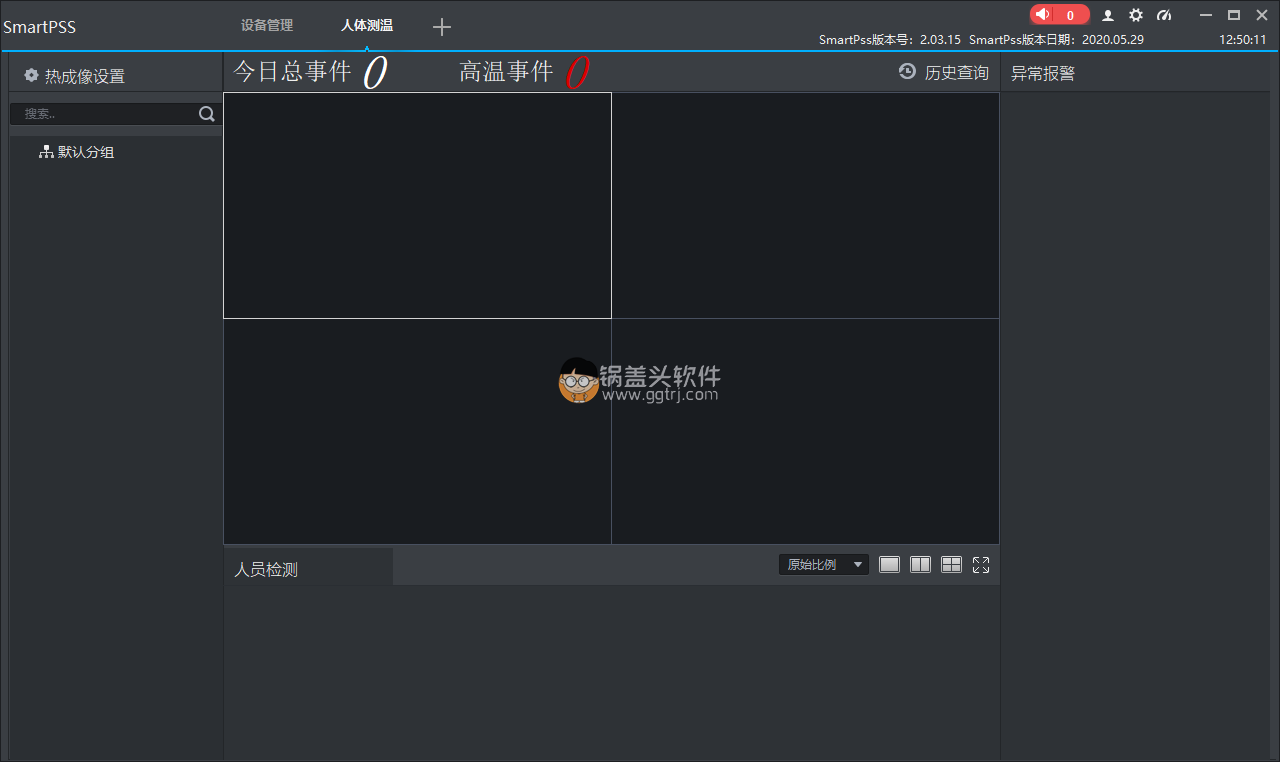
Task: Open the 人员检测 panel tab
Action: click(x=308, y=568)
